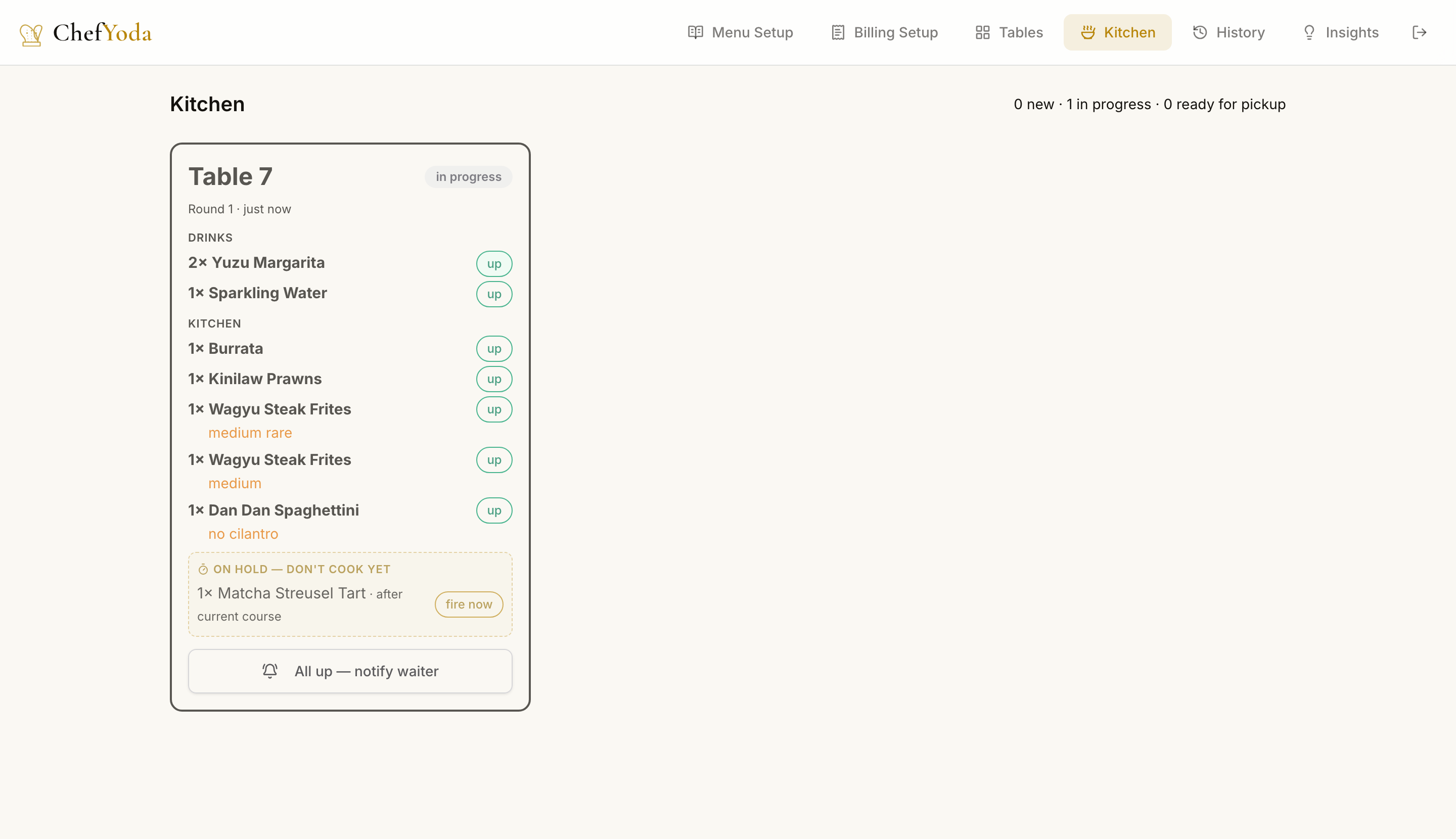
Task: Click ON HOLD — DON'T COOK YET label
Action: point(302,569)
